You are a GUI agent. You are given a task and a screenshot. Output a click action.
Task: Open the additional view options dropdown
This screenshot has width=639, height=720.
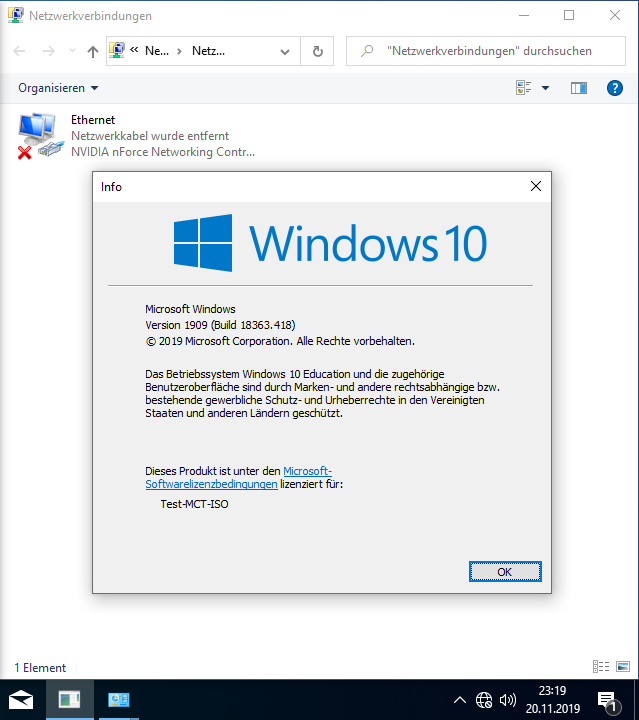[545, 88]
